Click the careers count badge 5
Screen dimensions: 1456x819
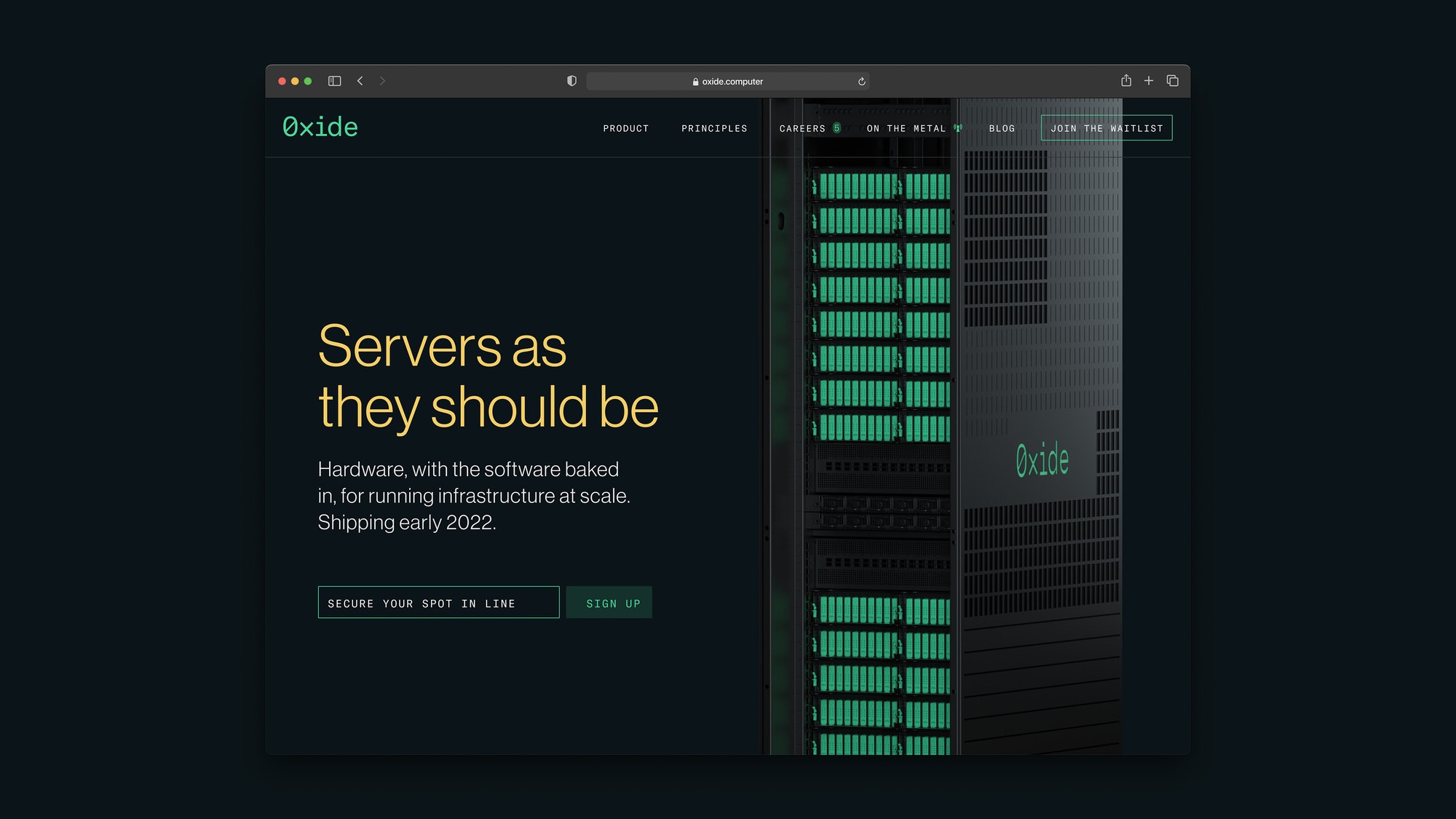[836, 128]
